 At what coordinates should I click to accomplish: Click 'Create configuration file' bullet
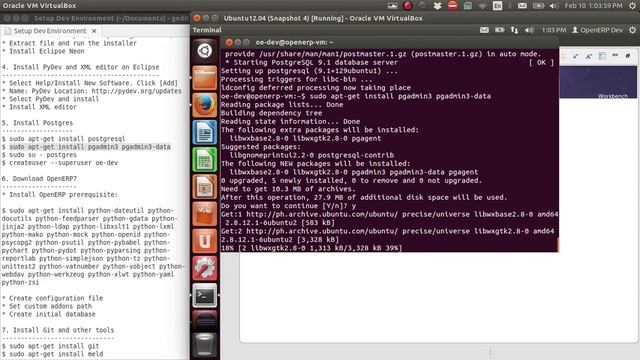pos(52,298)
